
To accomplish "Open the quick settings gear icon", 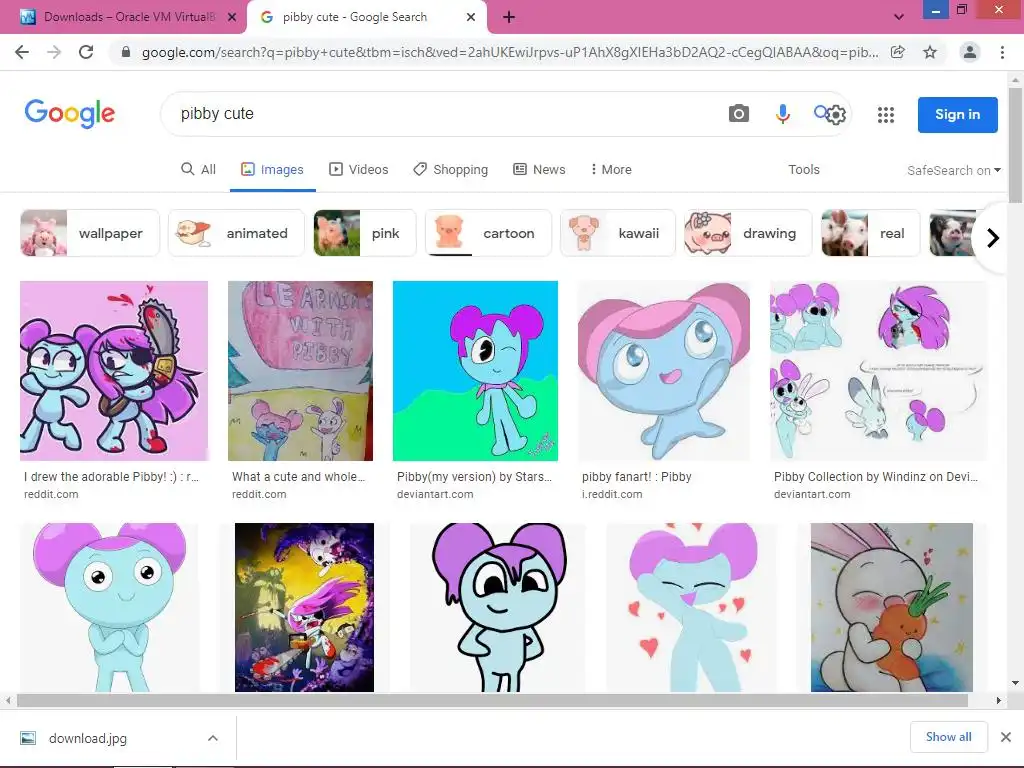I will 837,116.
